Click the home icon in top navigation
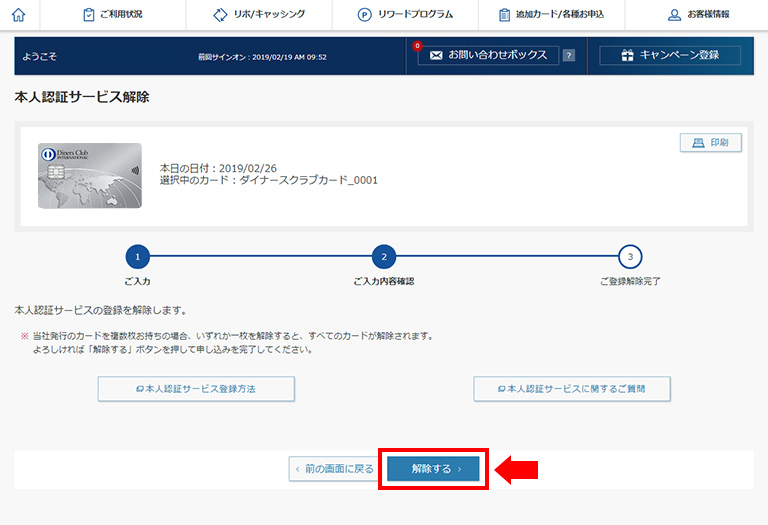 point(19,15)
